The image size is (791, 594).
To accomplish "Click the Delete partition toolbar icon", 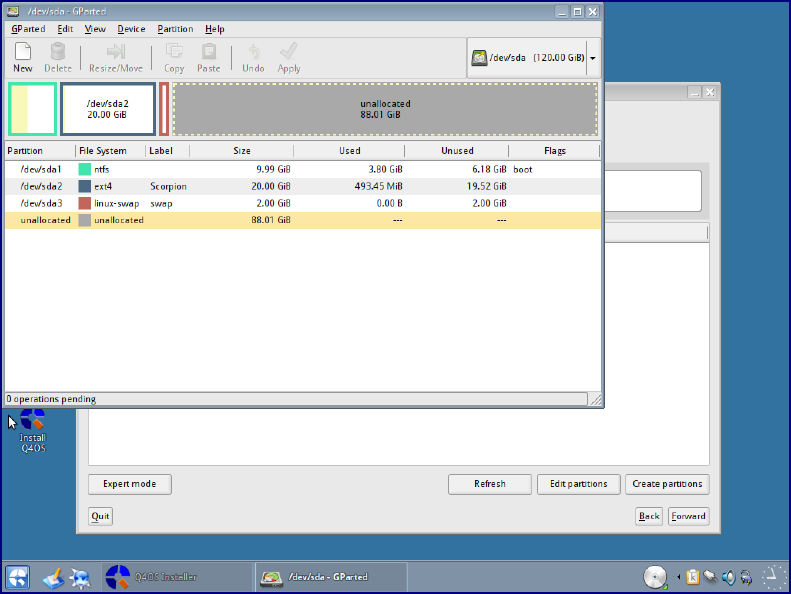I will 58,58.
